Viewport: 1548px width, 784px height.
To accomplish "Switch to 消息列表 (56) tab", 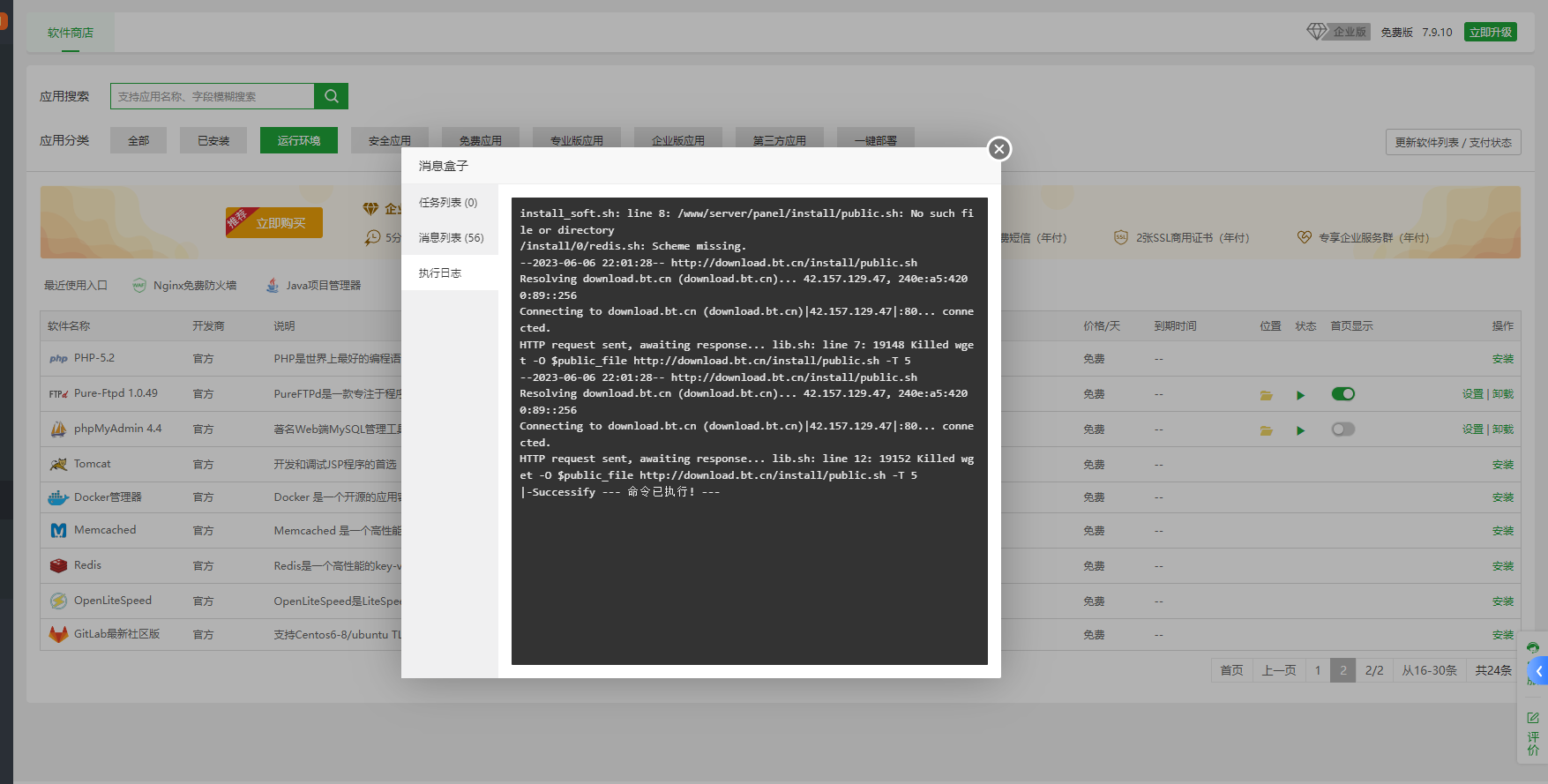I will coord(449,237).
